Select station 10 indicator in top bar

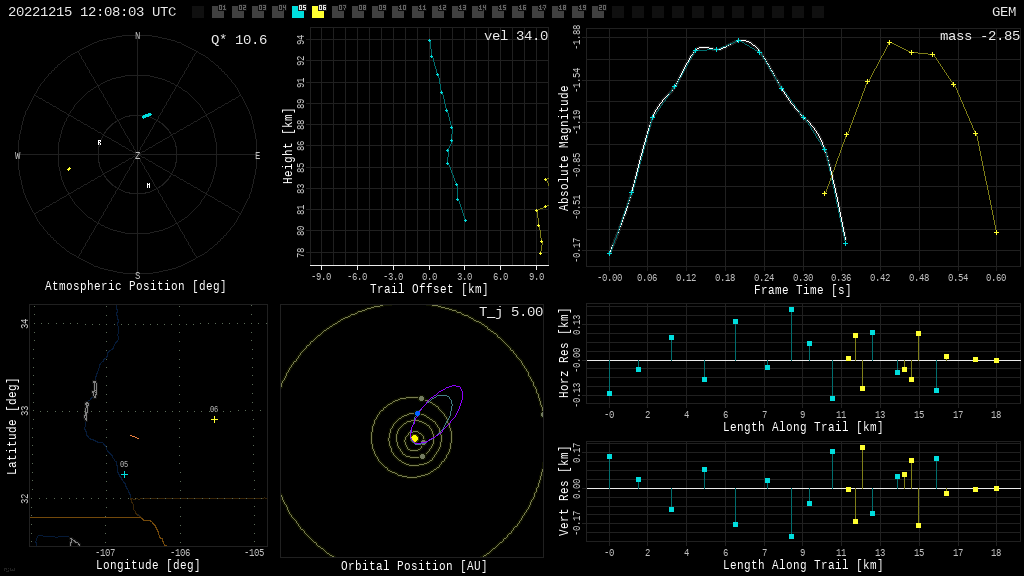(398, 12)
